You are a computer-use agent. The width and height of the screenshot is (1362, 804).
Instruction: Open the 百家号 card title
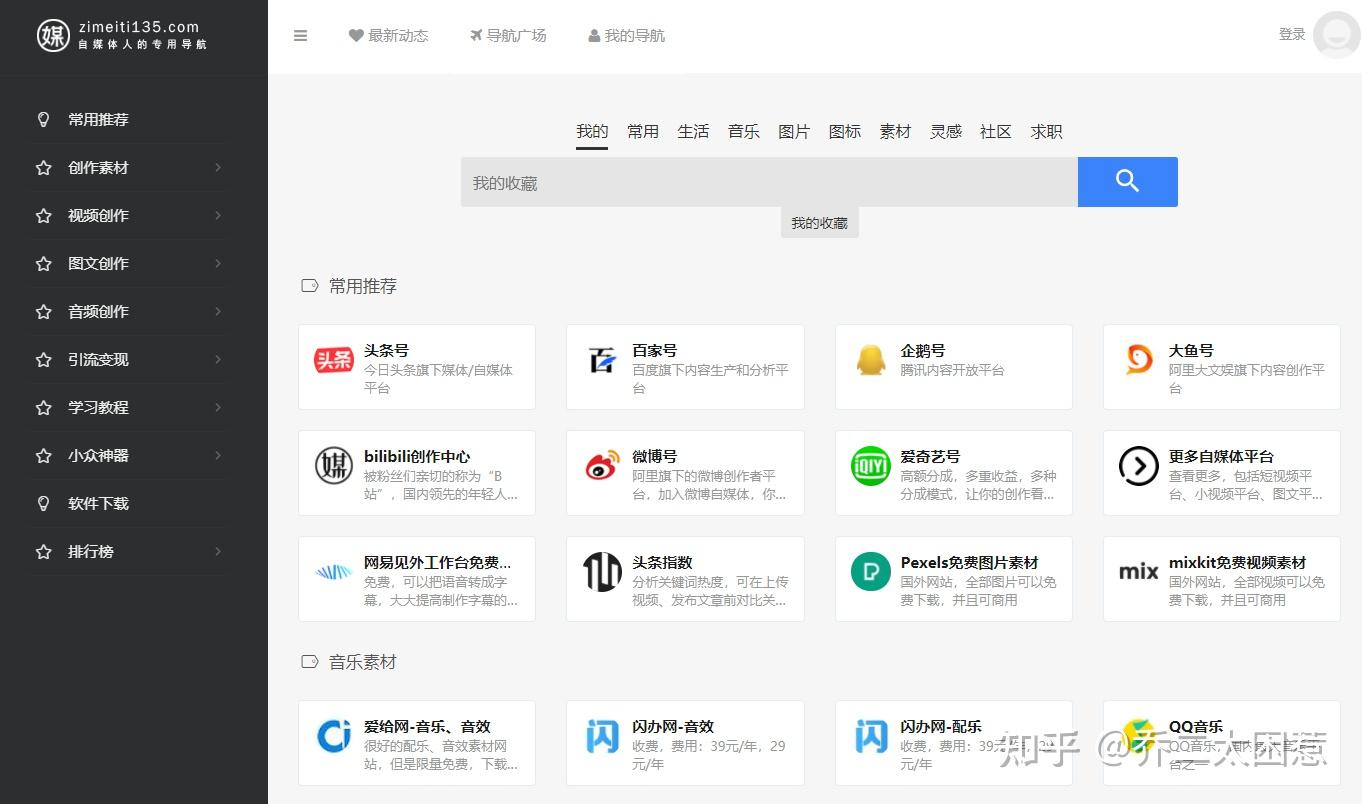coord(654,350)
